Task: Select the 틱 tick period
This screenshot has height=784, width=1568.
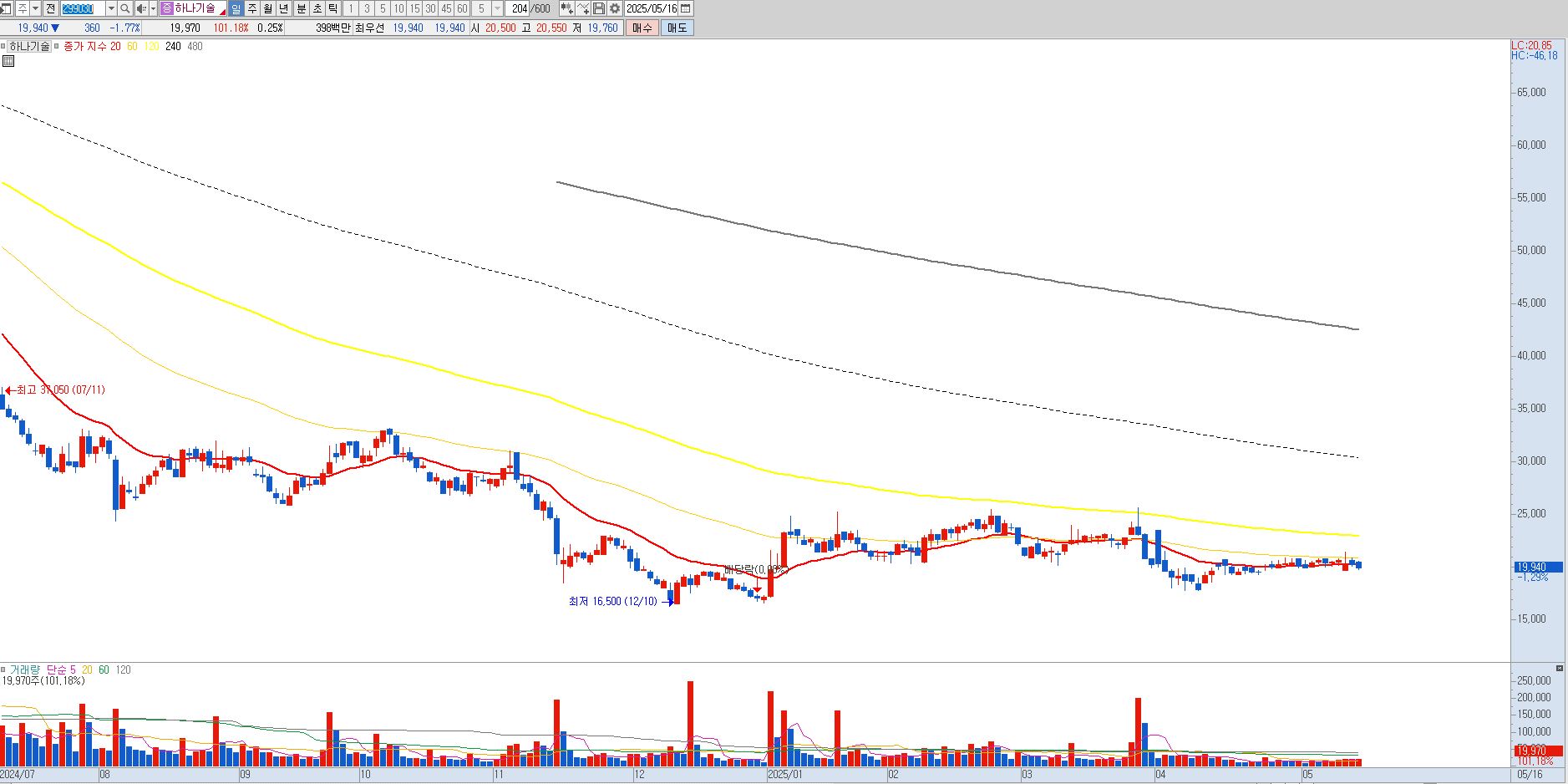Action: tap(333, 8)
